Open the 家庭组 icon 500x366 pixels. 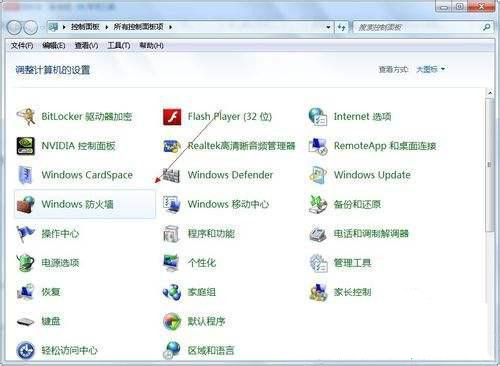point(172,292)
